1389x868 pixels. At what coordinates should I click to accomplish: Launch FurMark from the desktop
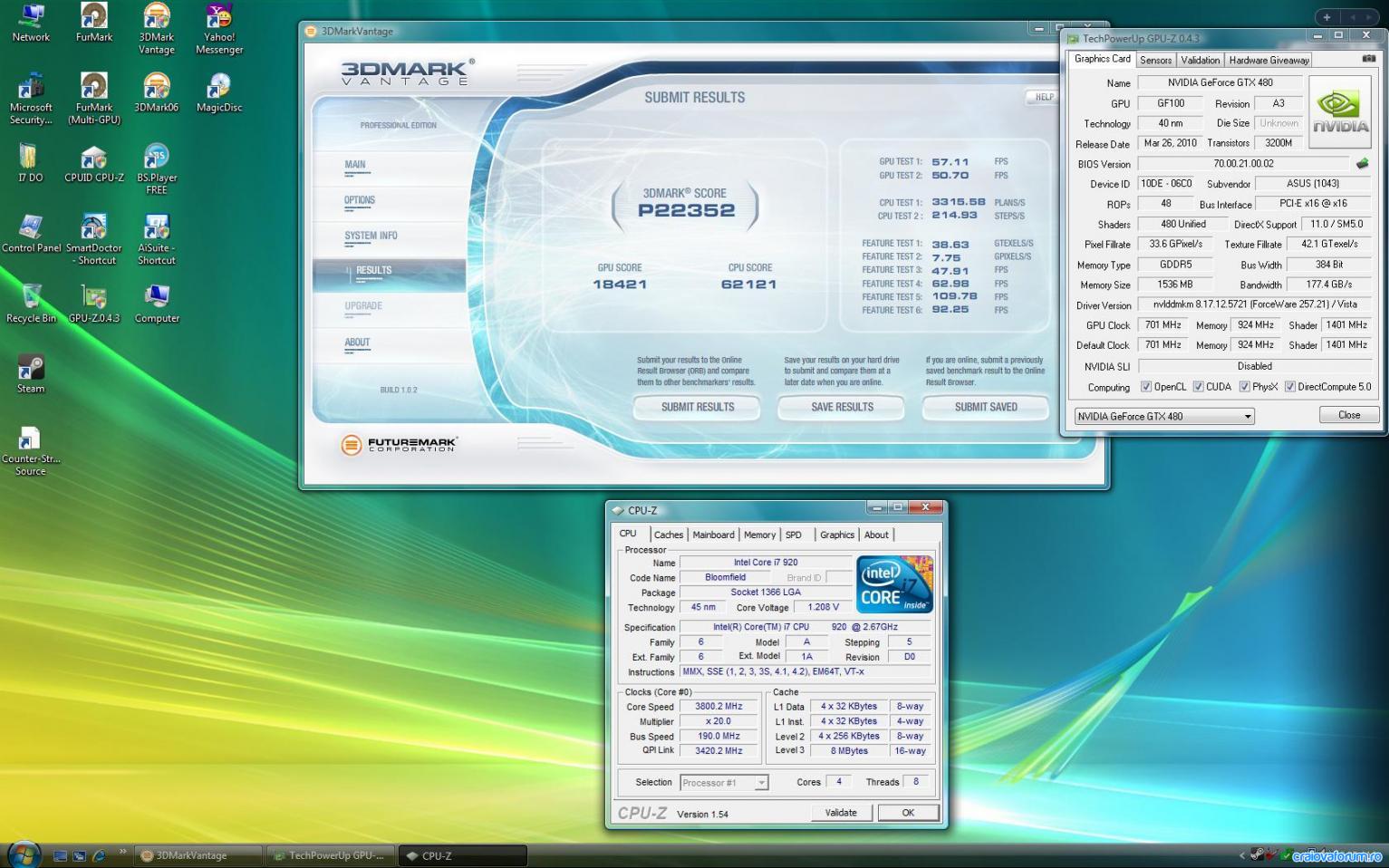point(94,23)
